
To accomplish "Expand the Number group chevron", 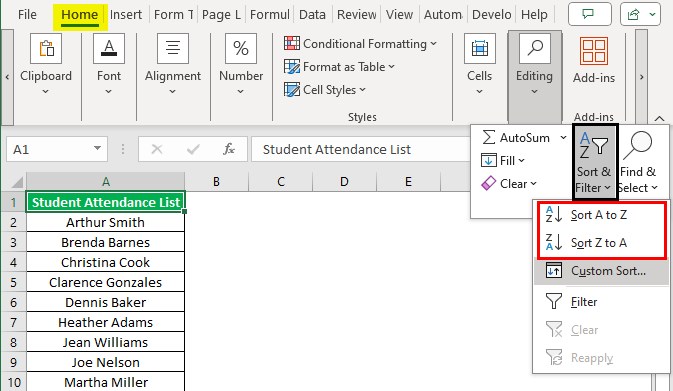I will tap(241, 91).
